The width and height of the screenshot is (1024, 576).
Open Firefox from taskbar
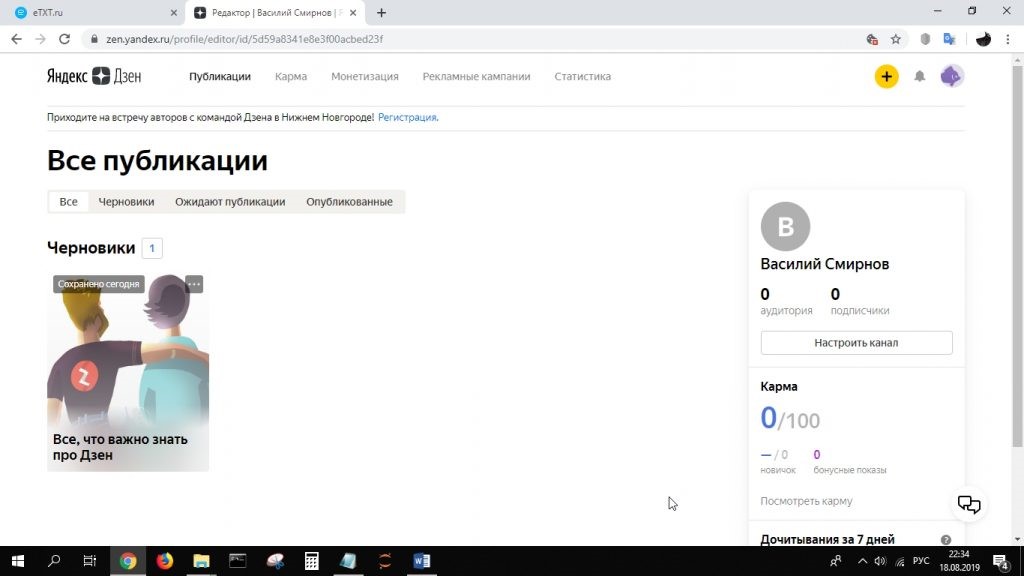pos(165,561)
